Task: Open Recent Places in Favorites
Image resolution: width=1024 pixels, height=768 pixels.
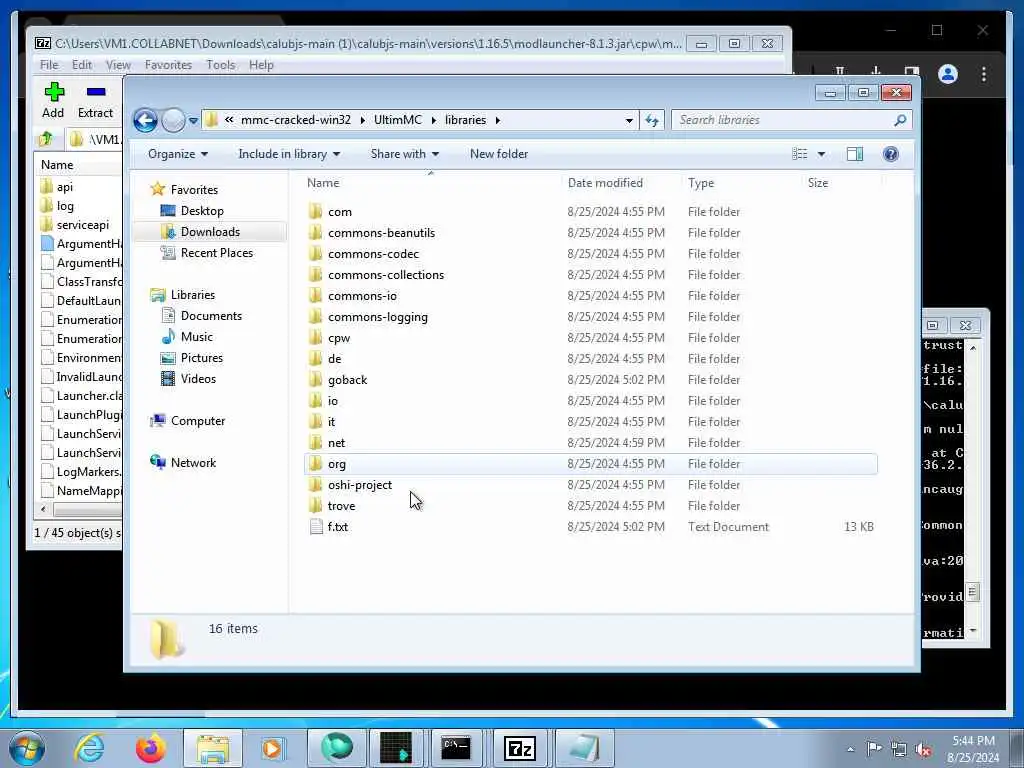Action: 216,253
